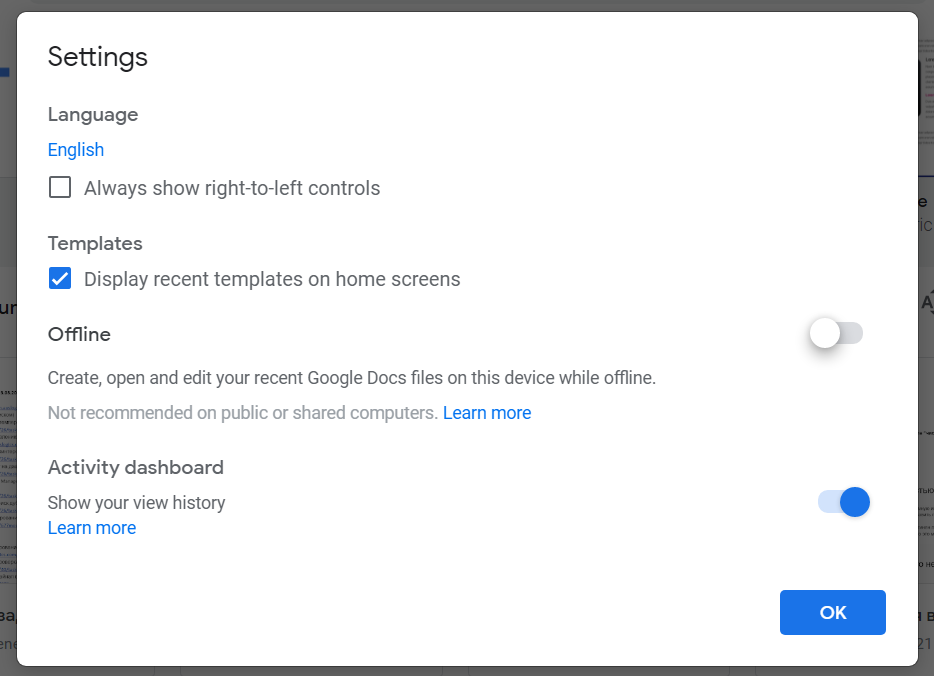Switch on offline editing for Google Docs

point(835,333)
